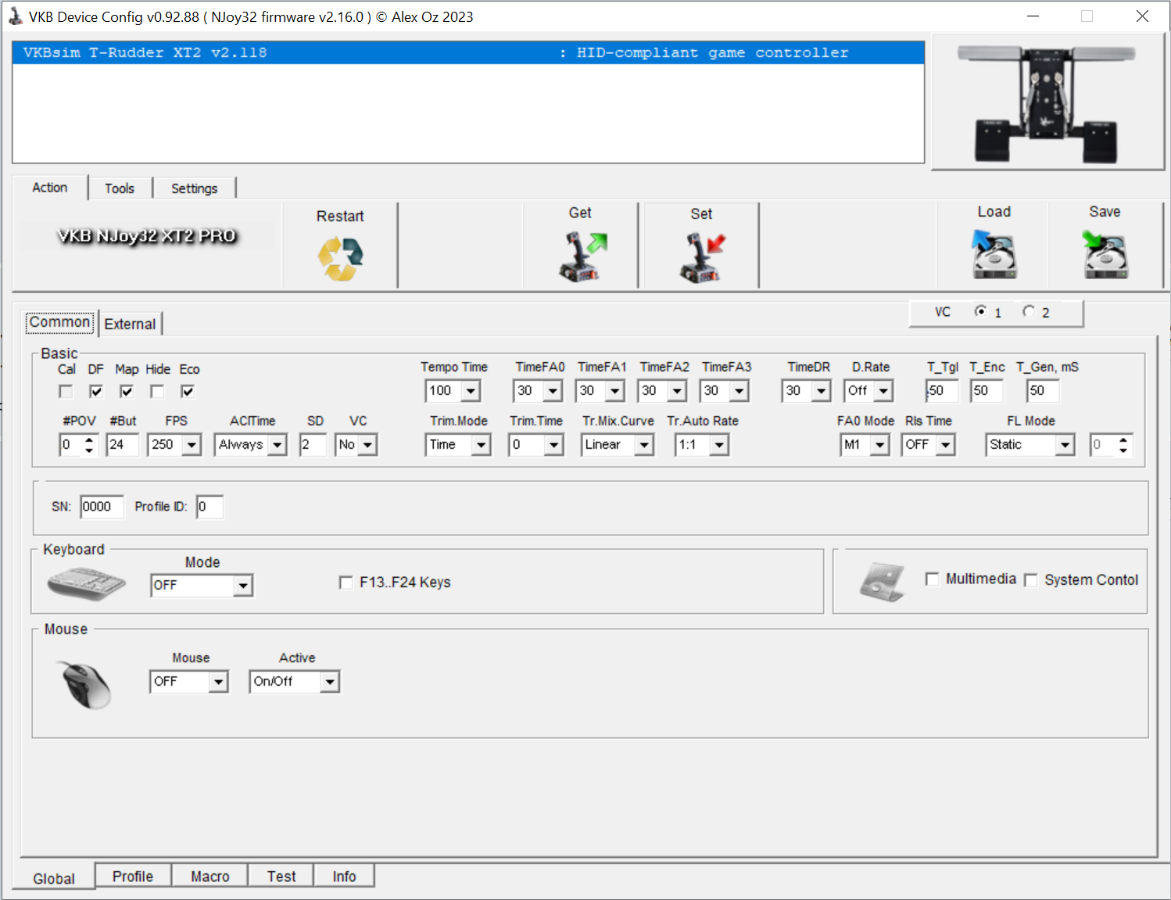This screenshot has width=1171, height=900.
Task: Click the SN input field
Action: [x=102, y=506]
